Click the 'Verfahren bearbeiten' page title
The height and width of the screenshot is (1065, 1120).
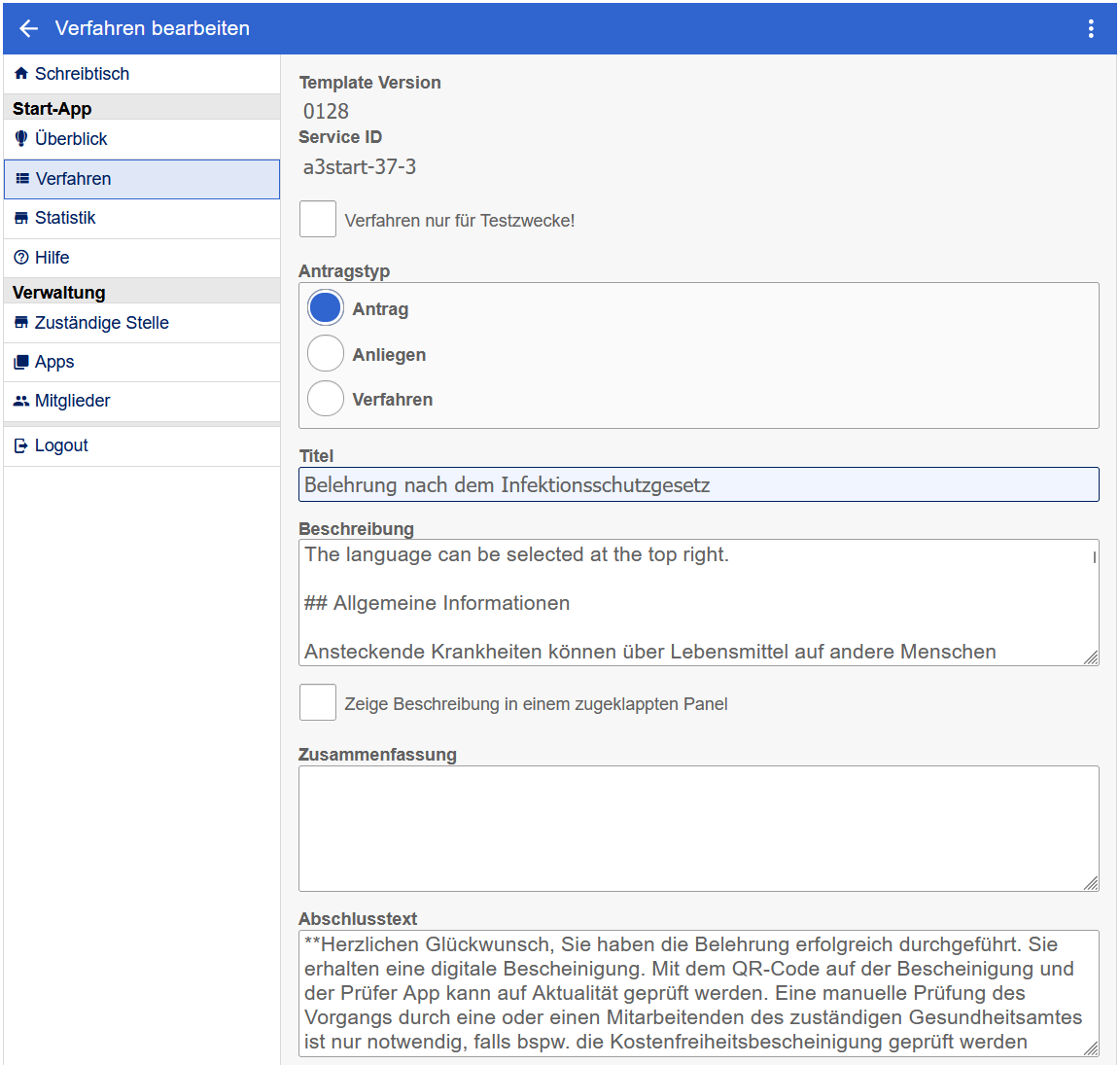(x=152, y=28)
